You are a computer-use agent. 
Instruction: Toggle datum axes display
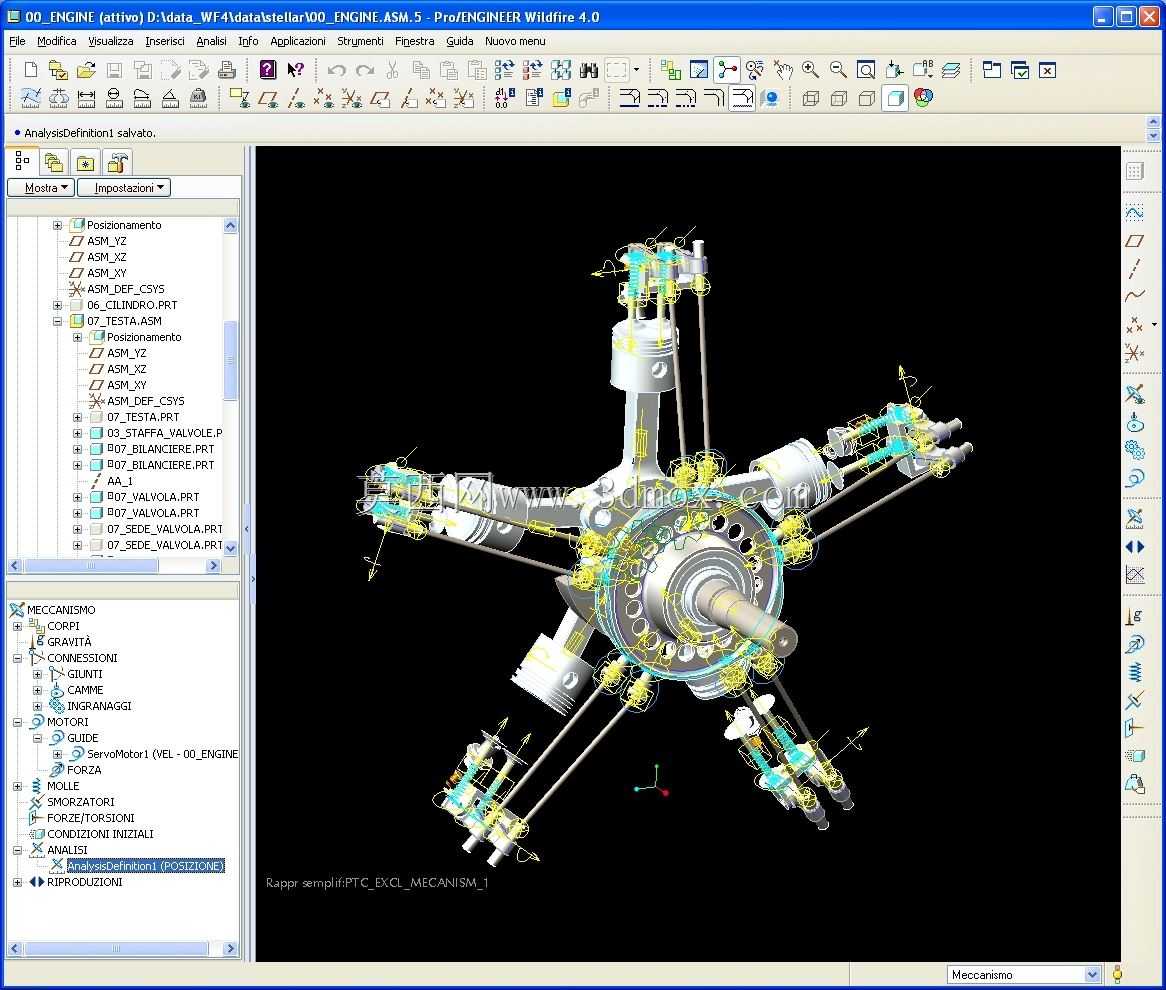pyautogui.click(x=295, y=97)
